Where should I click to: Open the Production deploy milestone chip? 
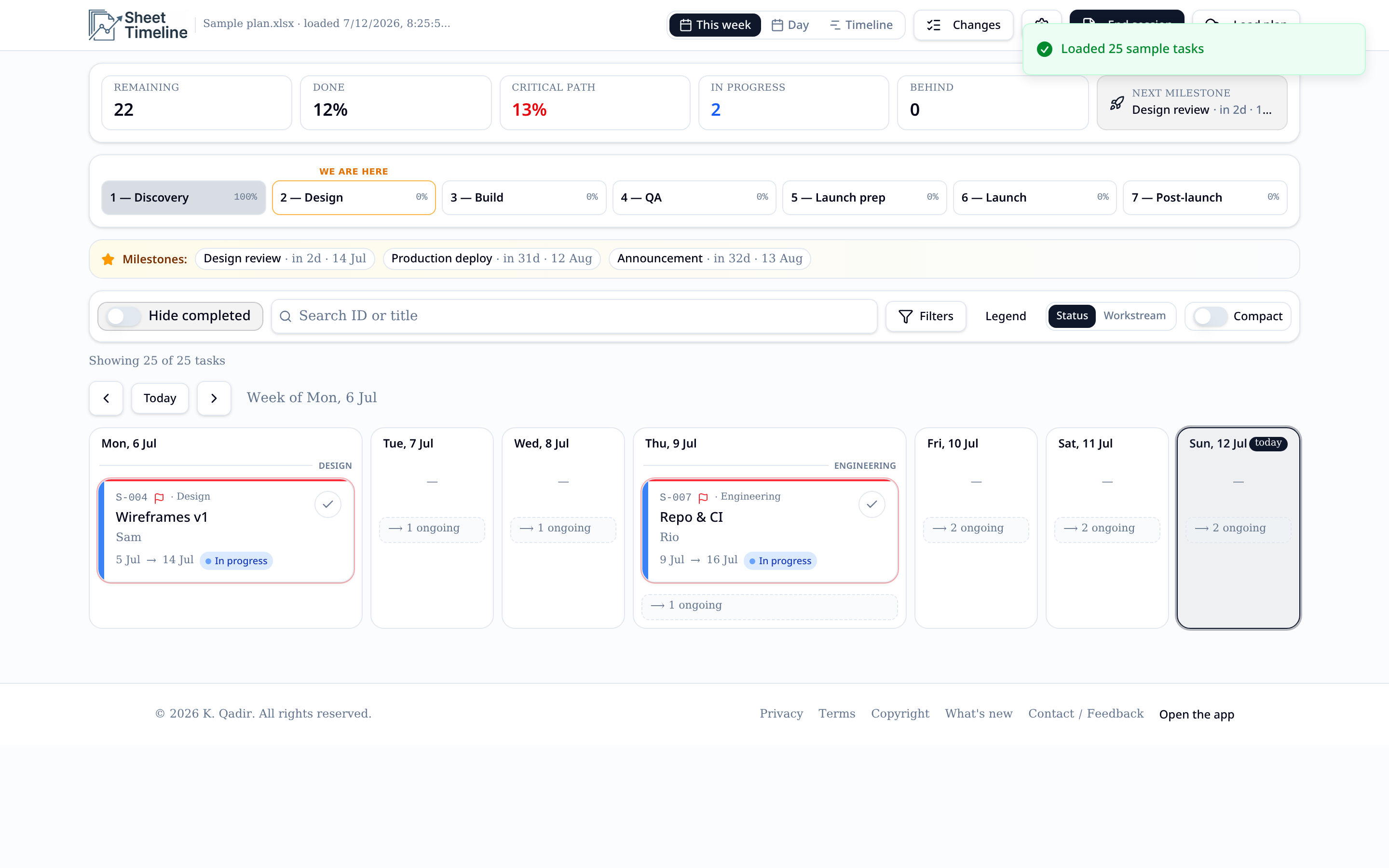coord(491,258)
